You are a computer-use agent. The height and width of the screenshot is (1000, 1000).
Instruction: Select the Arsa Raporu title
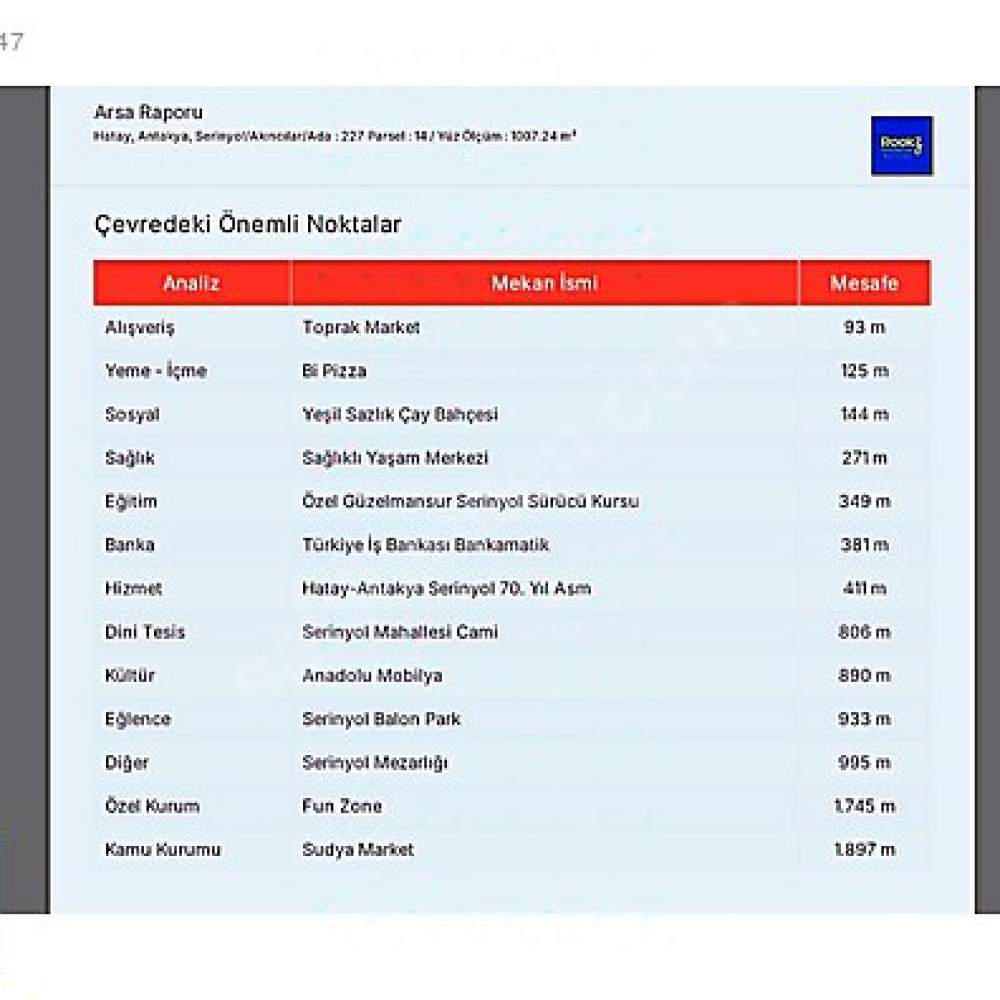(148, 112)
